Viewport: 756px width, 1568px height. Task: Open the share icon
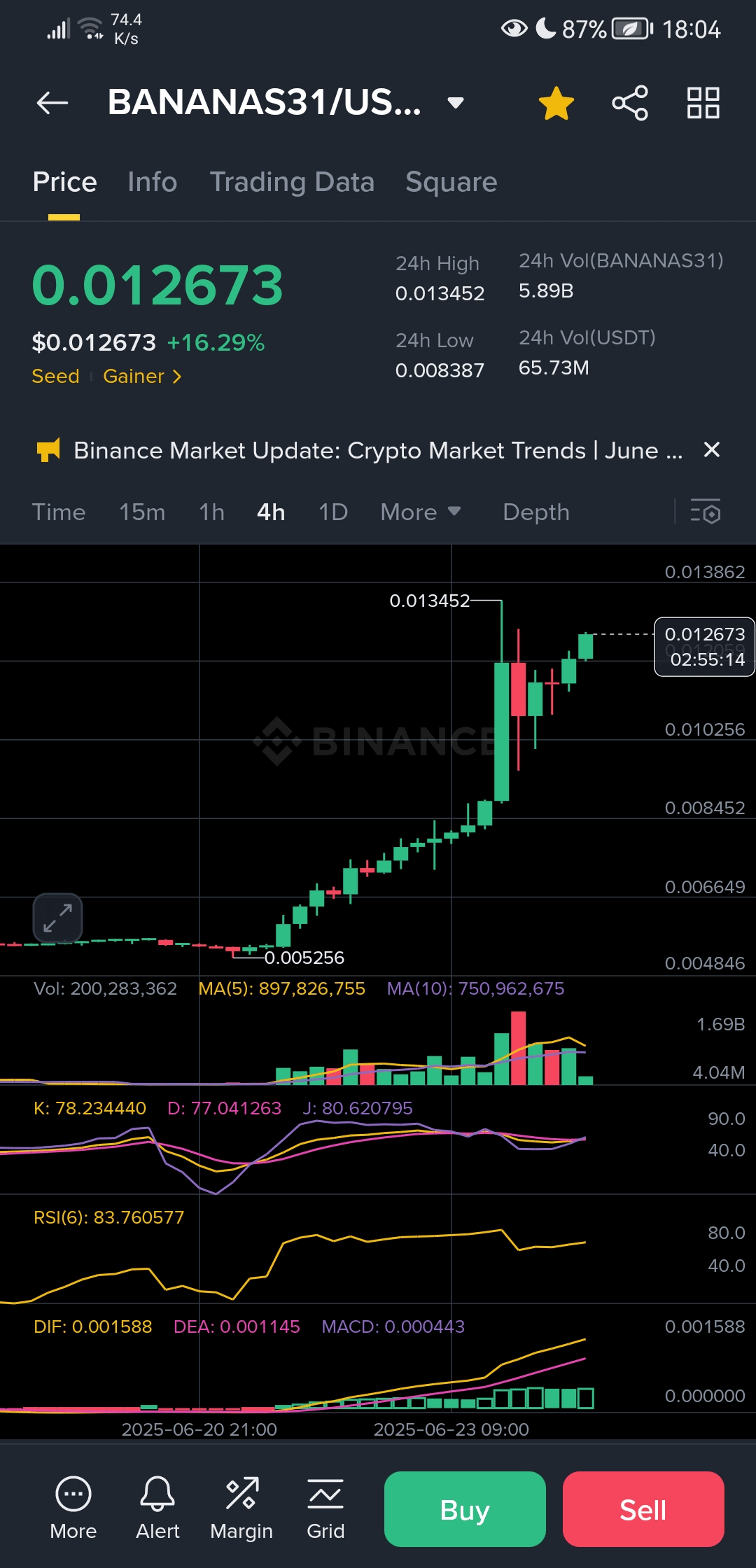pyautogui.click(x=630, y=103)
